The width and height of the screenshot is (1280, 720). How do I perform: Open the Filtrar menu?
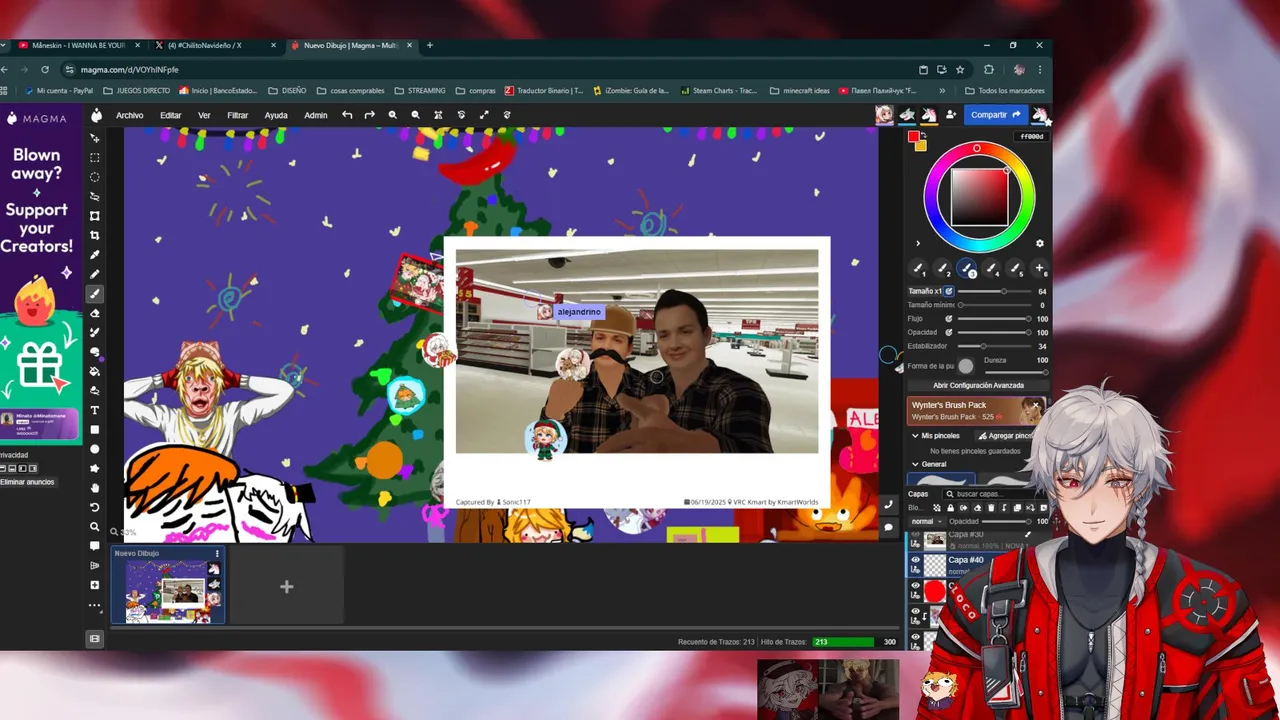coord(237,115)
